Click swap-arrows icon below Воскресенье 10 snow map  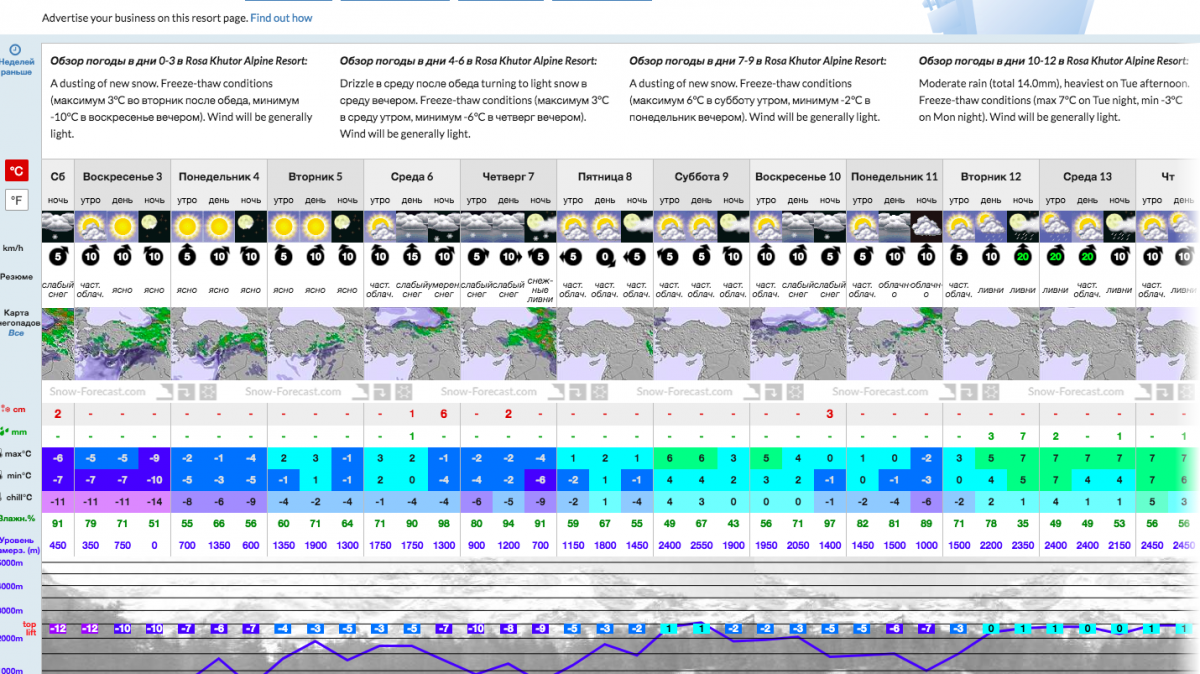point(772,392)
